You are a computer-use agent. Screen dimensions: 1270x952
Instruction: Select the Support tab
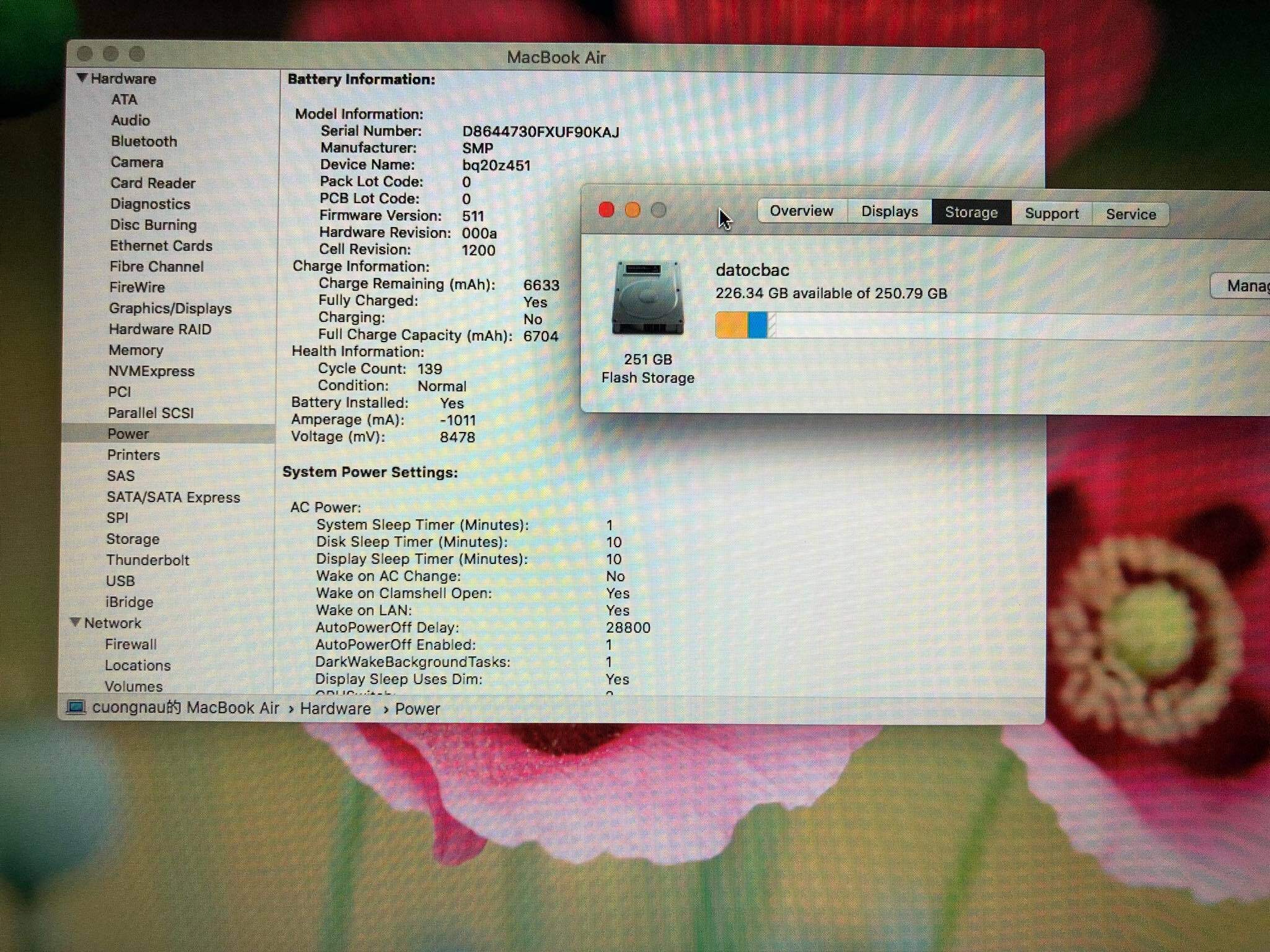tap(1051, 214)
